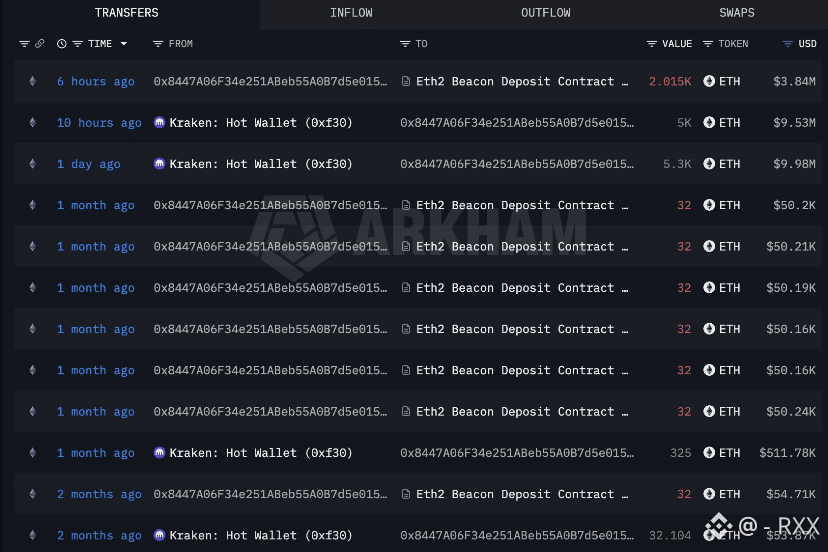Click the USD amount '$511.78K'
Image resolution: width=828 pixels, height=552 pixels.
(787, 453)
